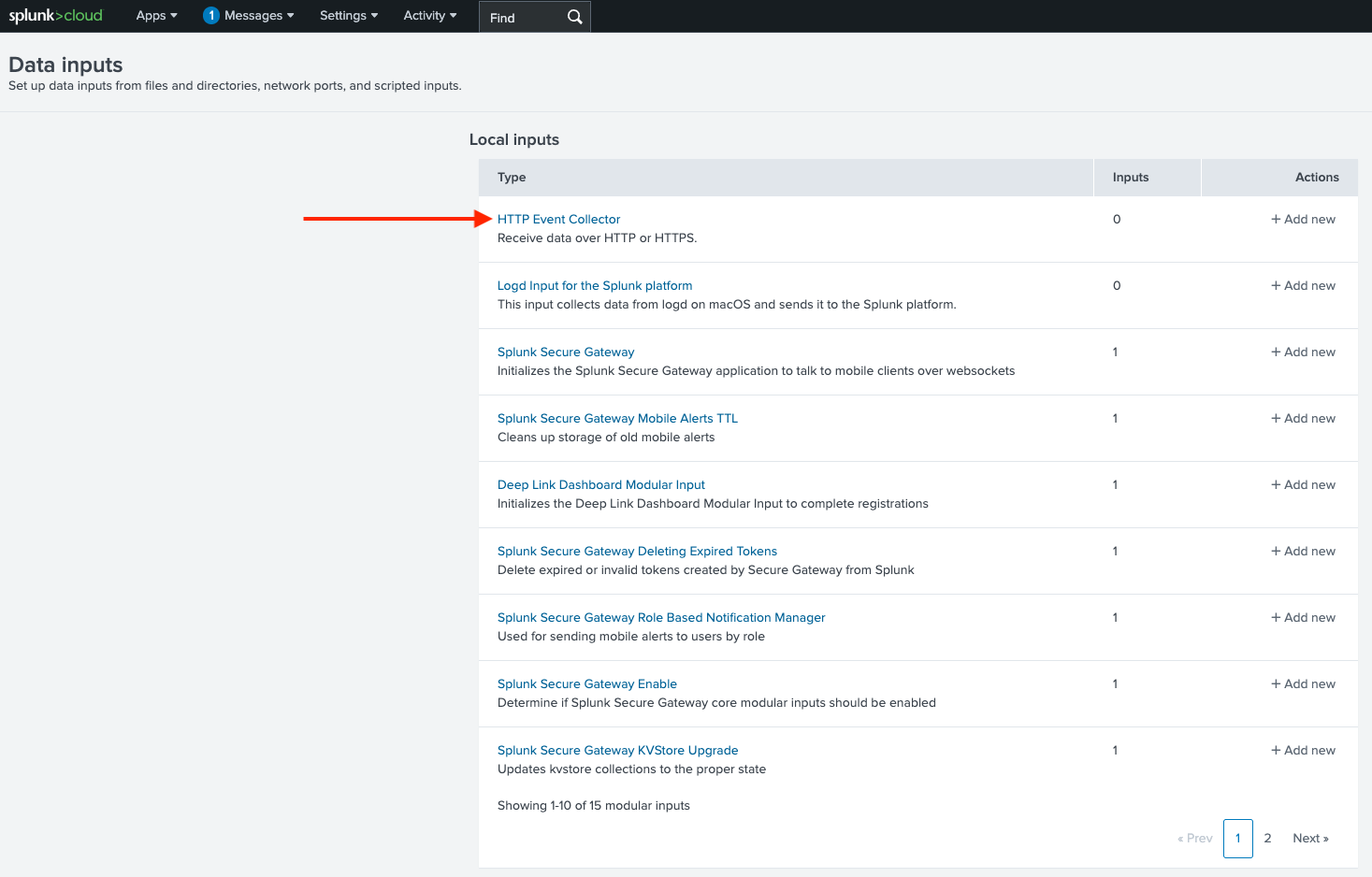The image size is (1372, 877).
Task: Open Splunk Secure Gateway Deleting Expired Tokens
Action: [637, 551]
